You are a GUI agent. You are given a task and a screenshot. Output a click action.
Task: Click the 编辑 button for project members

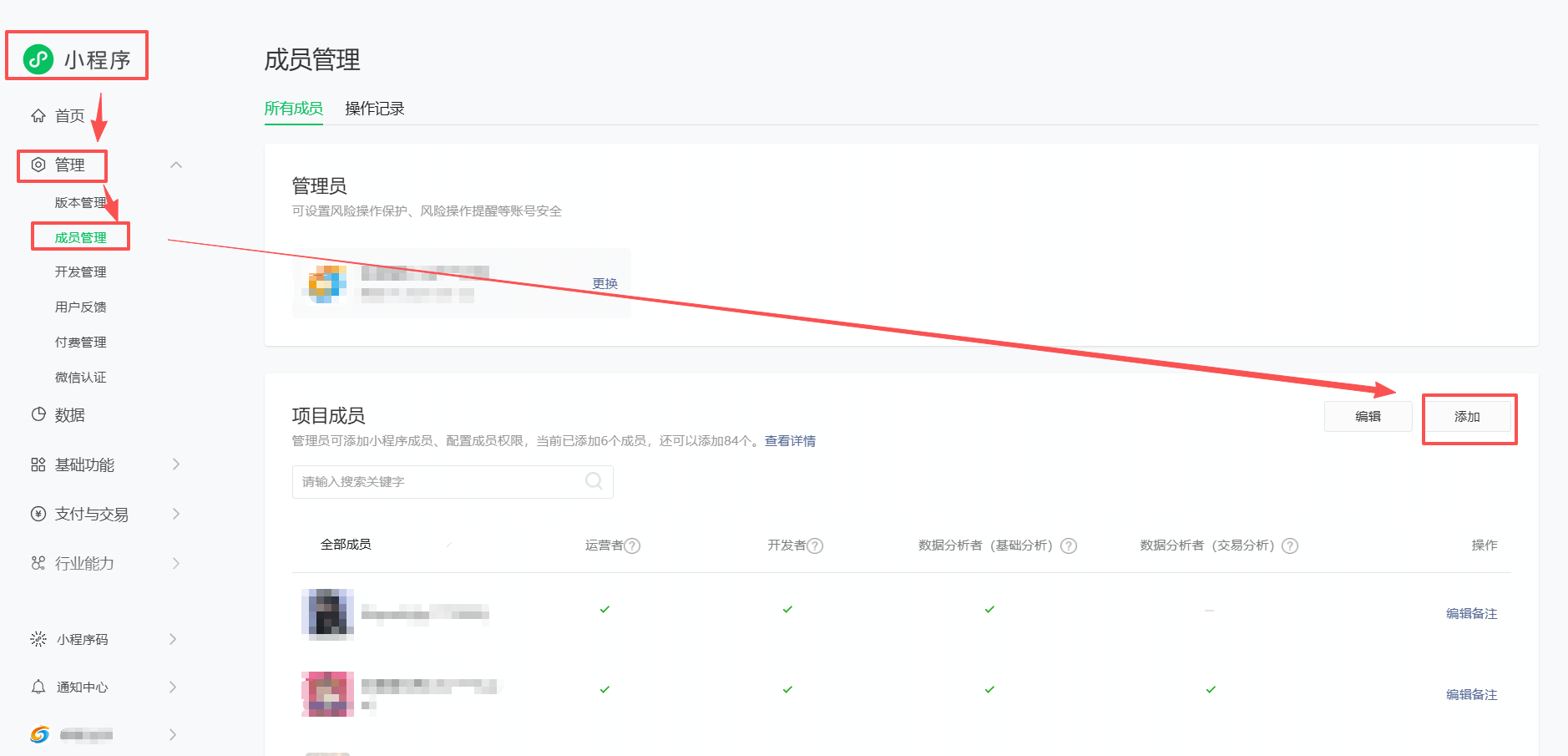[1368, 417]
